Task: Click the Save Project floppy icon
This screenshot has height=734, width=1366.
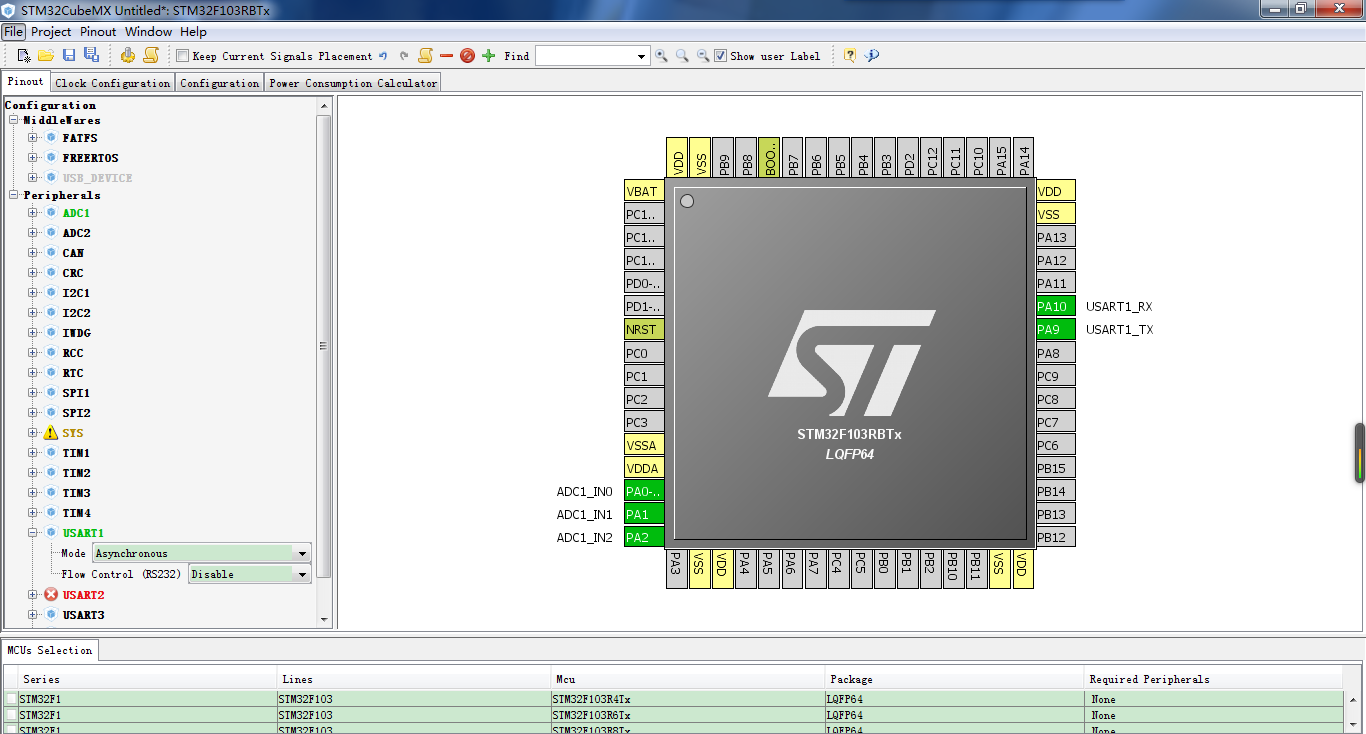Action: pyautogui.click(x=69, y=56)
